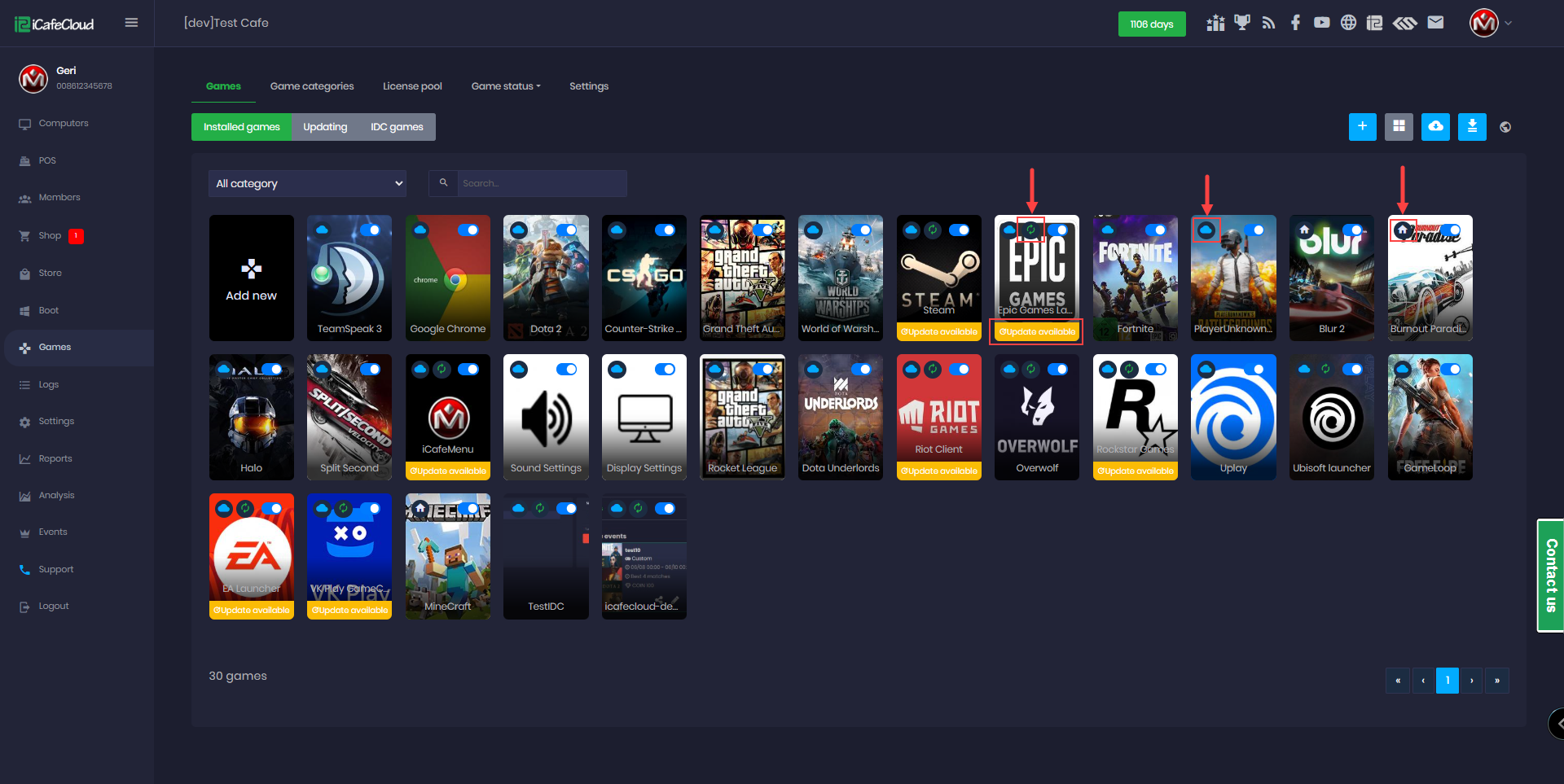This screenshot has width=1564, height=784.
Task: Click the hamburger menu icon
Action: [x=131, y=23]
